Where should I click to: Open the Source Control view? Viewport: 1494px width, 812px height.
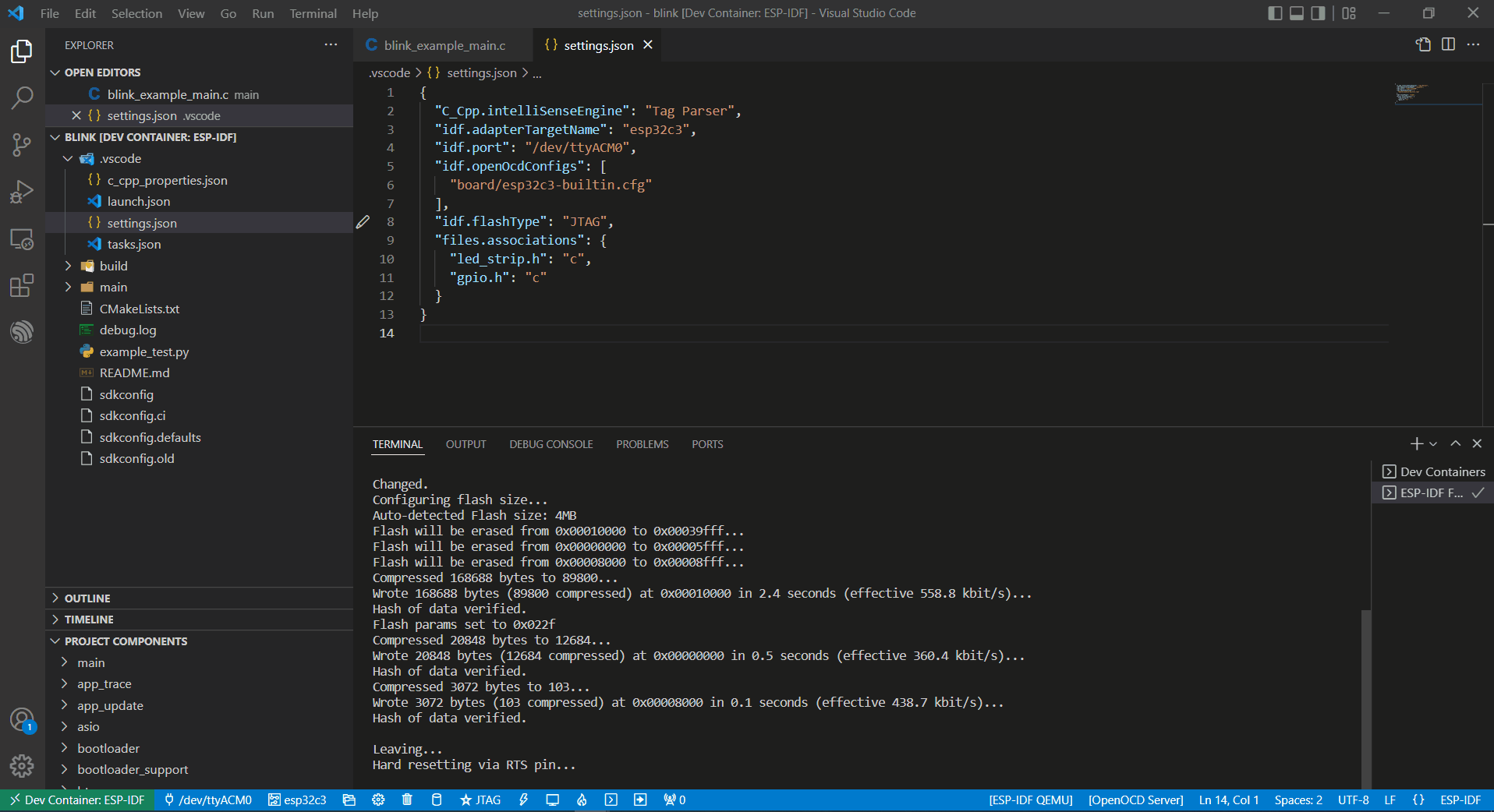22,145
